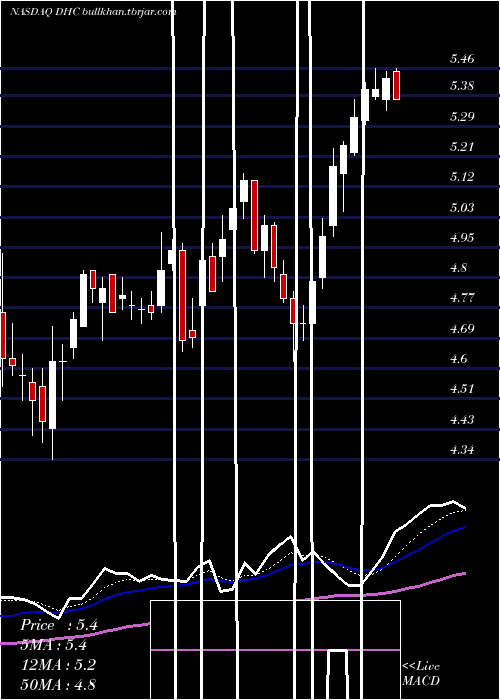This screenshot has width=500, height=700.
Task: Click the 4.43 price axis label
Action: pos(462,420)
